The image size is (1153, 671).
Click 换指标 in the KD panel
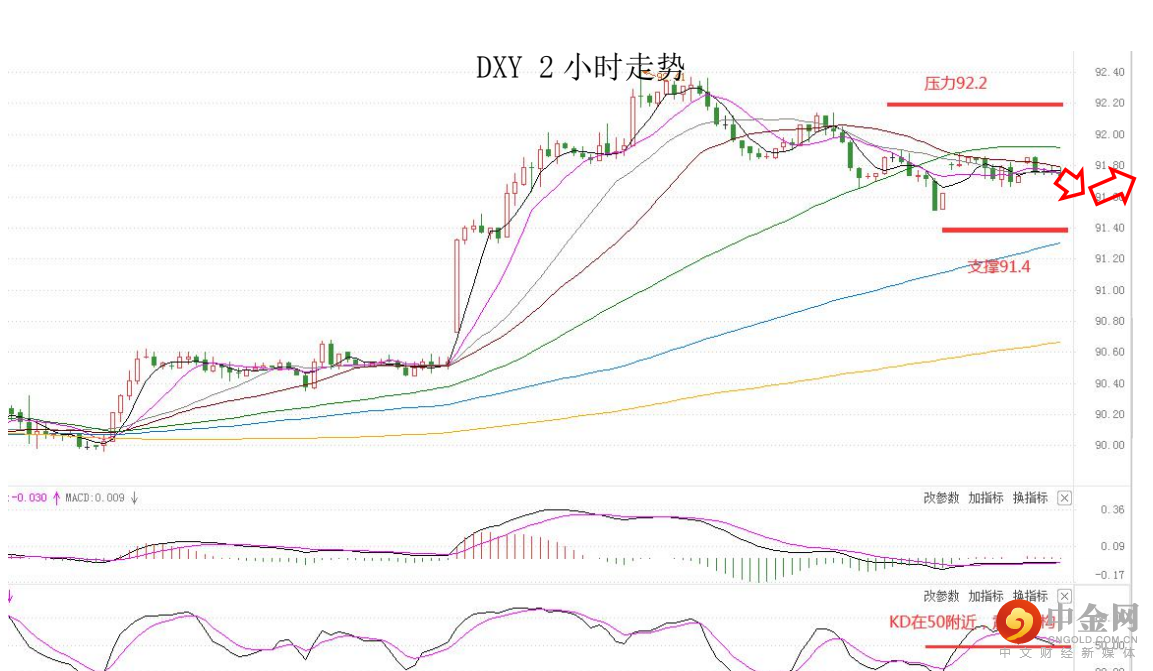(x=1030, y=596)
